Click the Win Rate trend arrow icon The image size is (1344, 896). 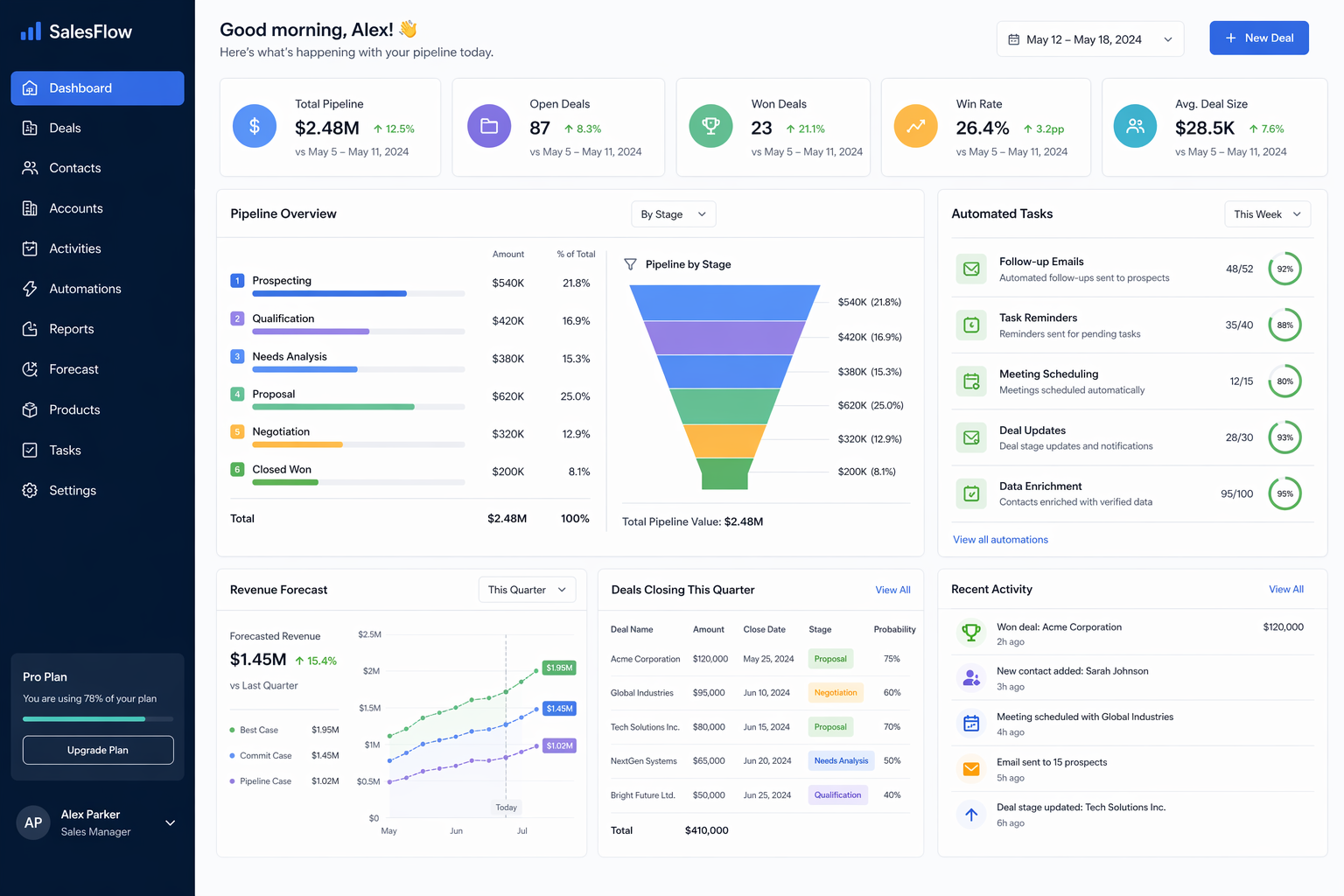pos(916,126)
